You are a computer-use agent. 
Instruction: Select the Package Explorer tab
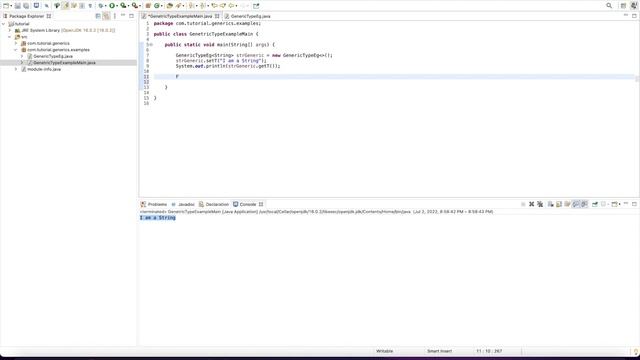point(27,16)
